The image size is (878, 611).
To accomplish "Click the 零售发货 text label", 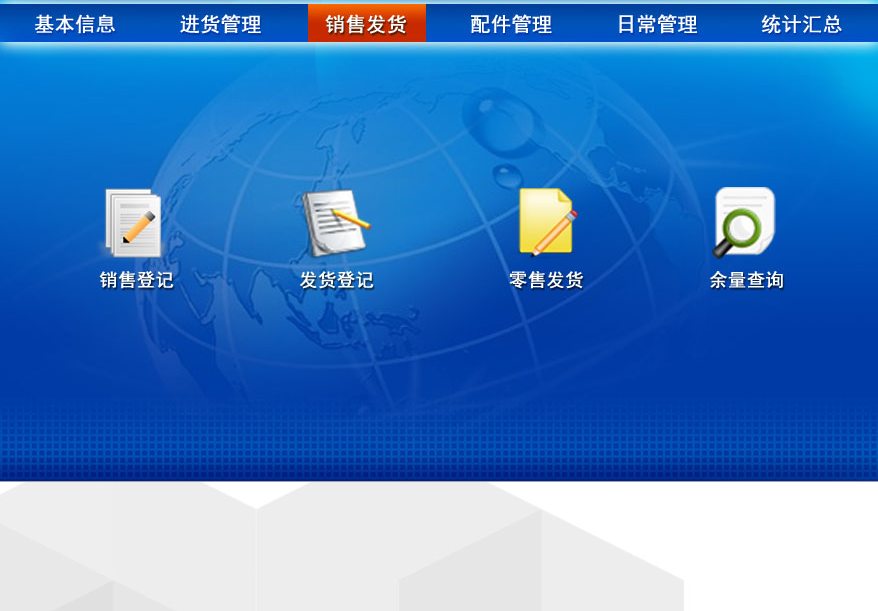I will click(546, 280).
